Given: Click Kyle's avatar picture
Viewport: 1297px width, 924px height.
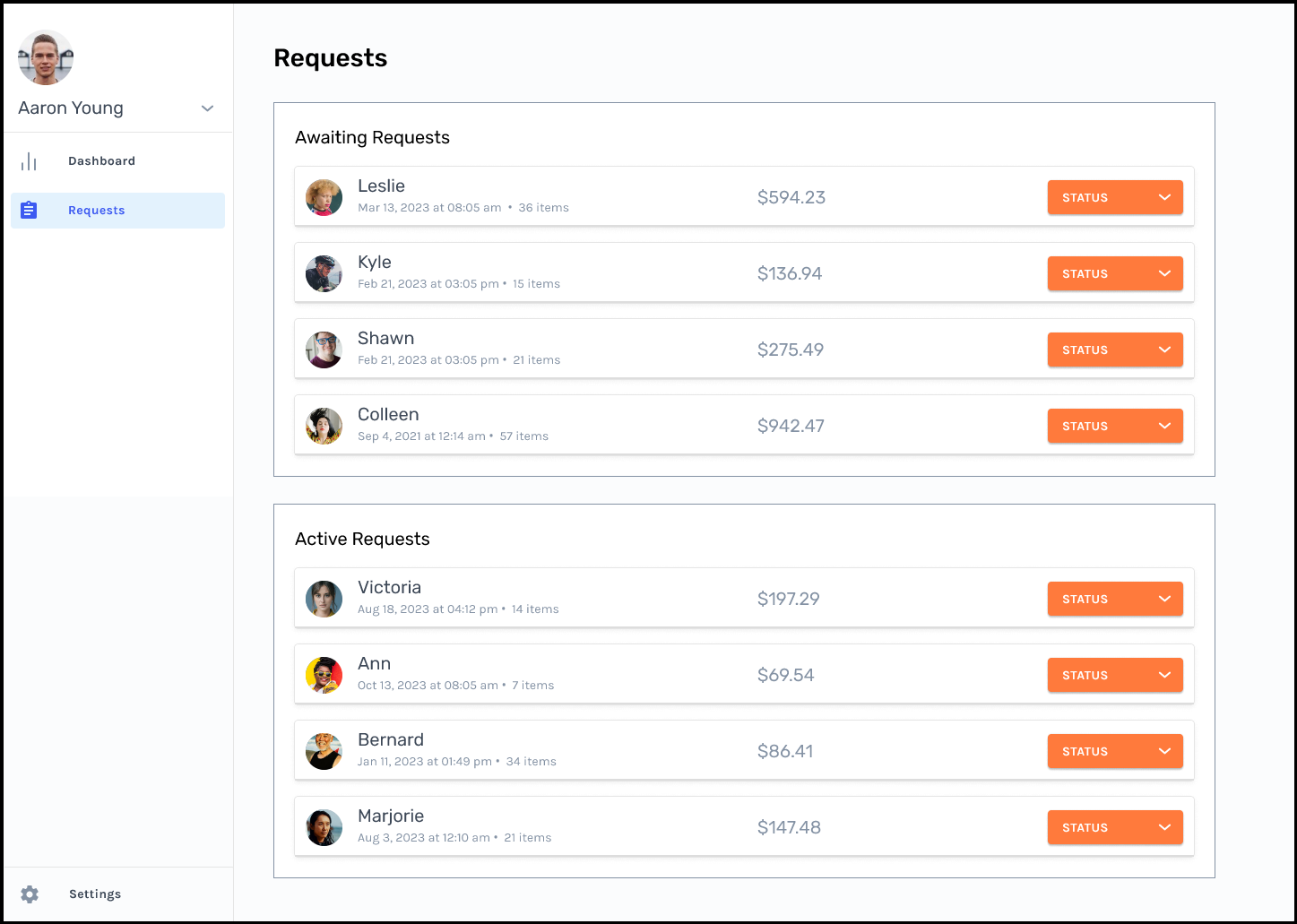Looking at the screenshot, I should 324,273.
